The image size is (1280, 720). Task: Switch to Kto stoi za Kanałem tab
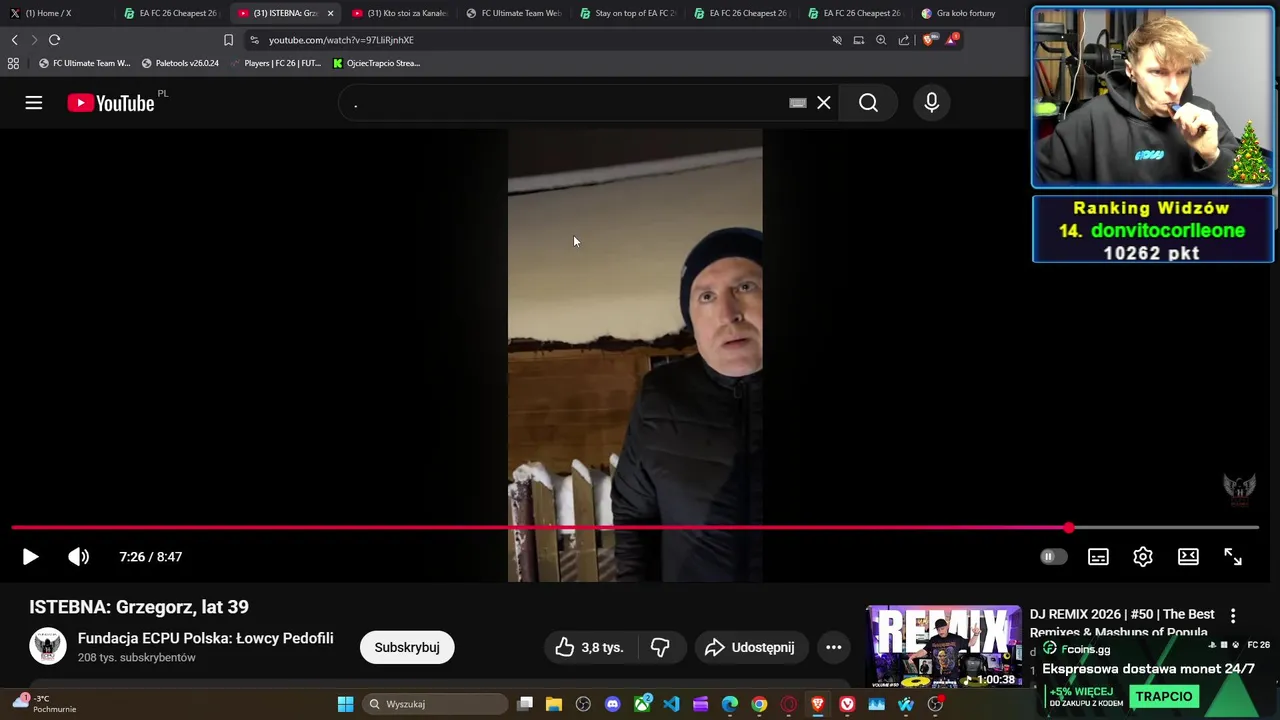click(399, 13)
